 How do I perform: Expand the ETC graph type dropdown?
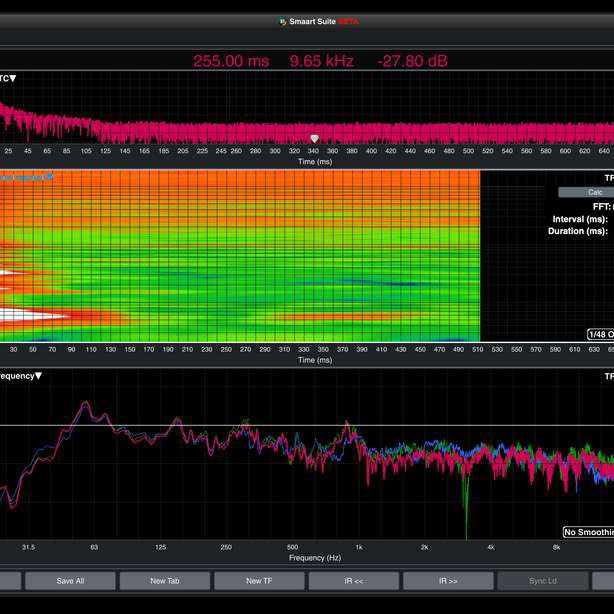[12, 78]
